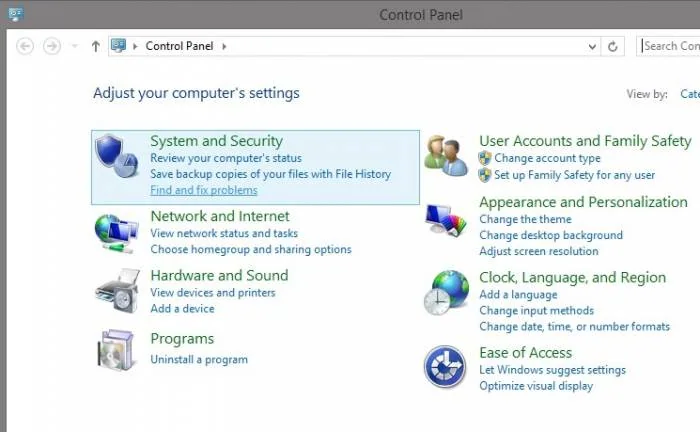Open the Programs box icon
Screen dimensions: 700x432
(x=116, y=350)
